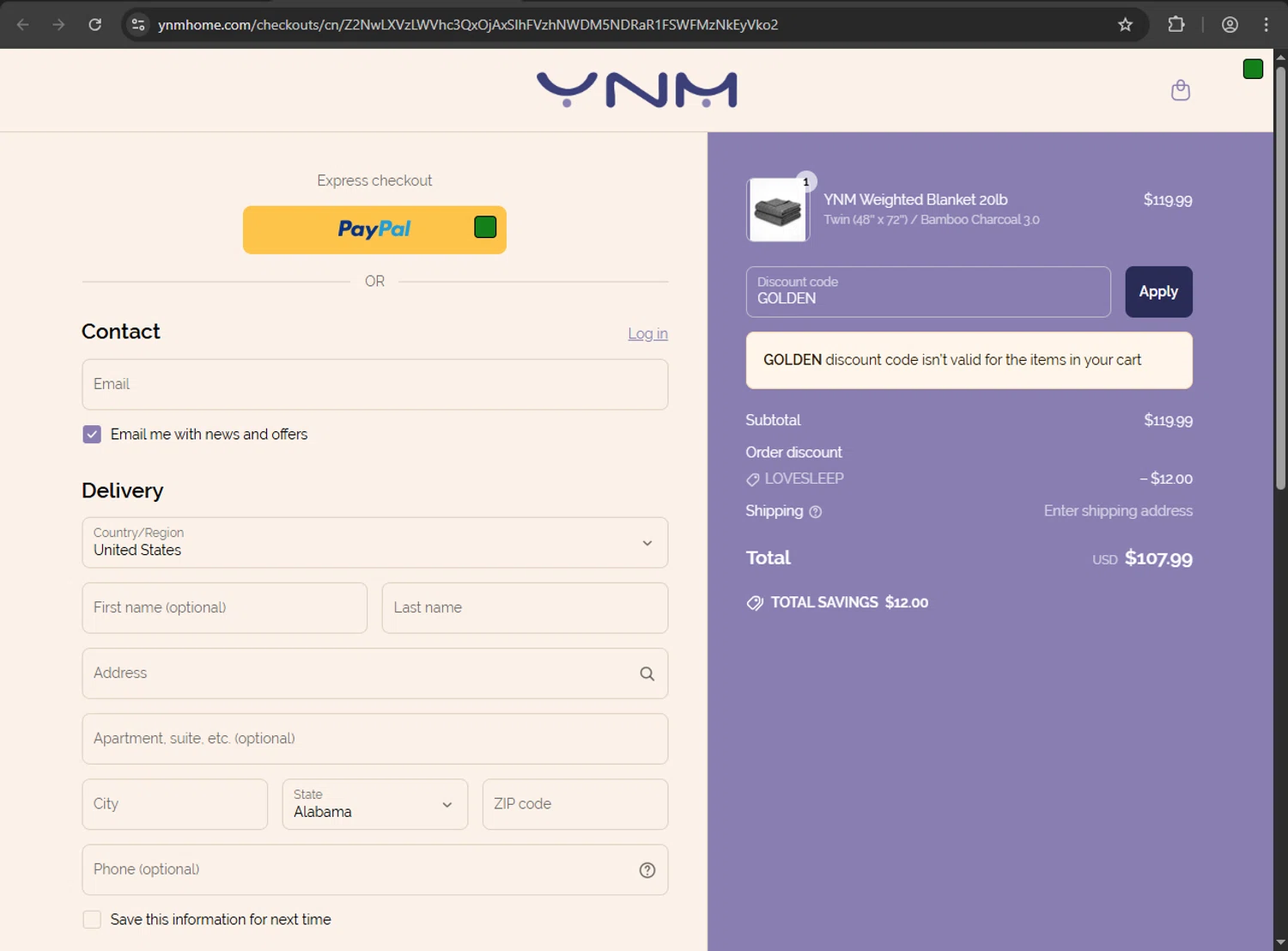Image resolution: width=1288 pixels, height=951 pixels.
Task: Click the weighted blanket product thumbnail
Action: (778, 210)
